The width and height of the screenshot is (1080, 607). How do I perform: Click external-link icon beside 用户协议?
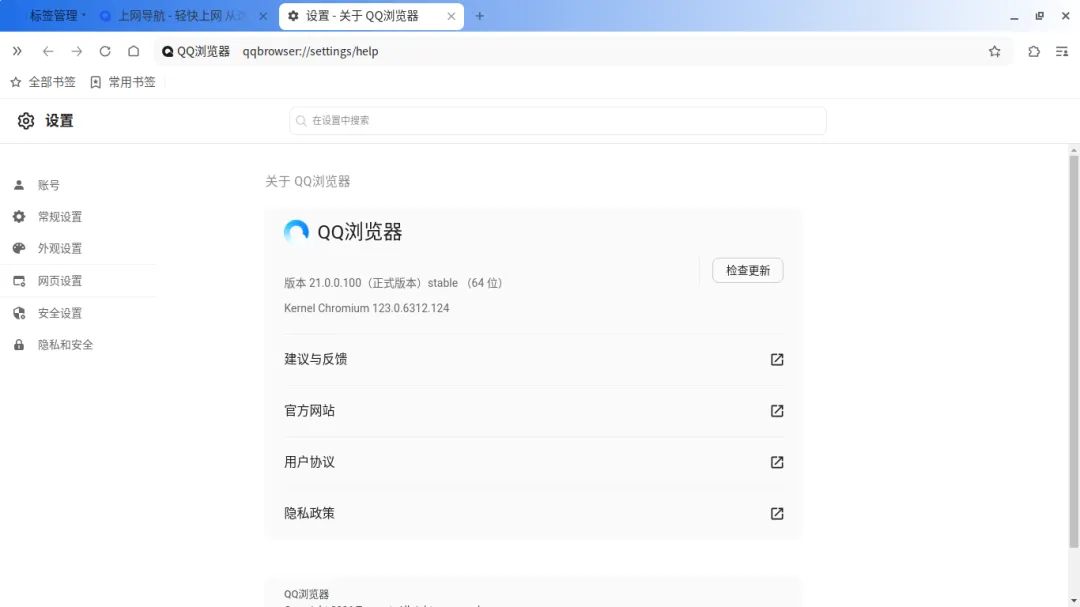pyautogui.click(x=777, y=462)
